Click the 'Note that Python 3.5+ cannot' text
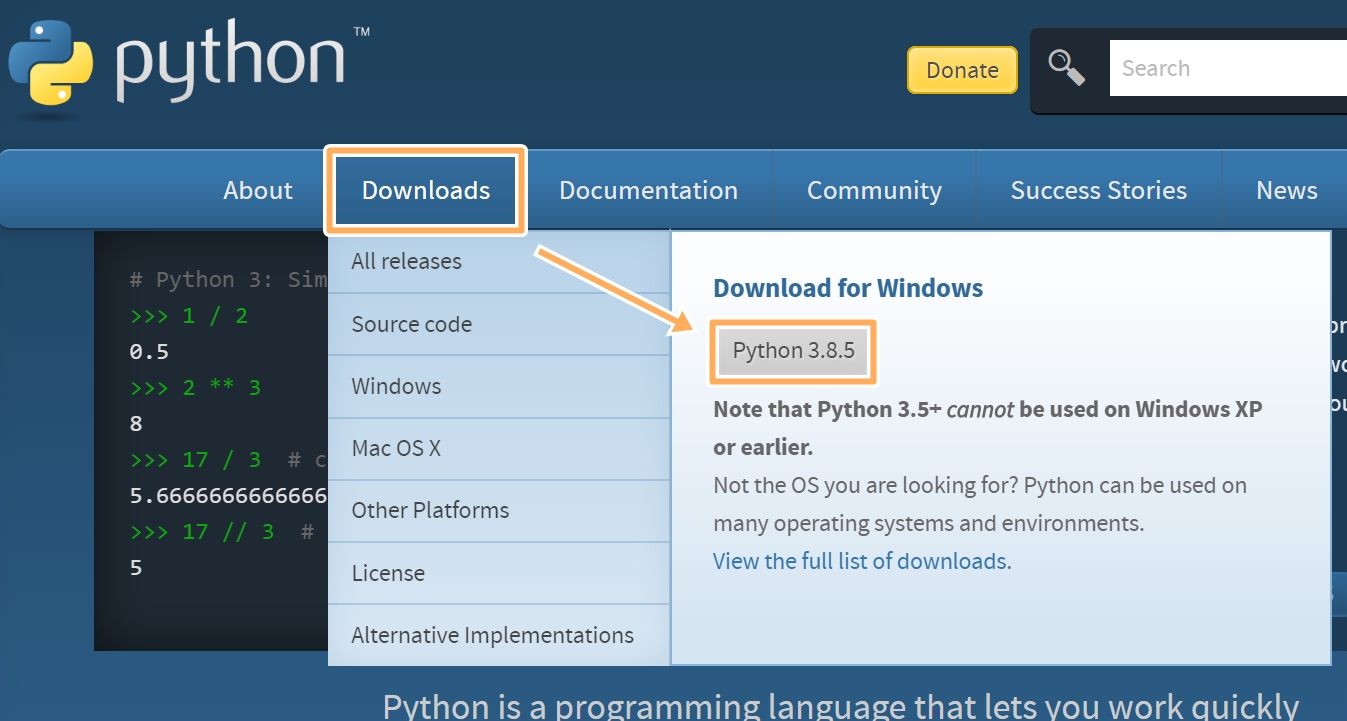1347x721 pixels. (863, 410)
